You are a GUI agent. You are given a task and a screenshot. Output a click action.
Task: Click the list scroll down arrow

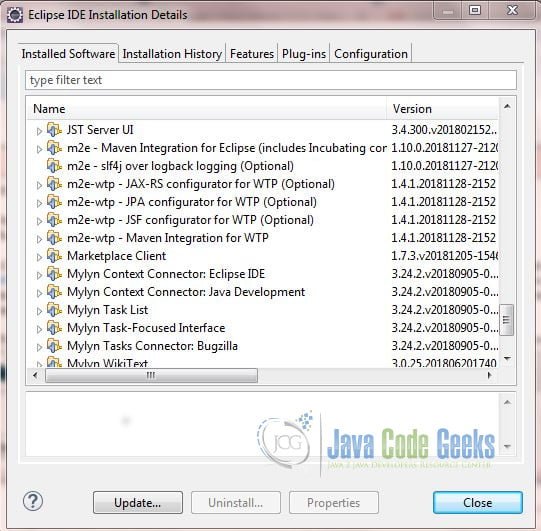507,359
